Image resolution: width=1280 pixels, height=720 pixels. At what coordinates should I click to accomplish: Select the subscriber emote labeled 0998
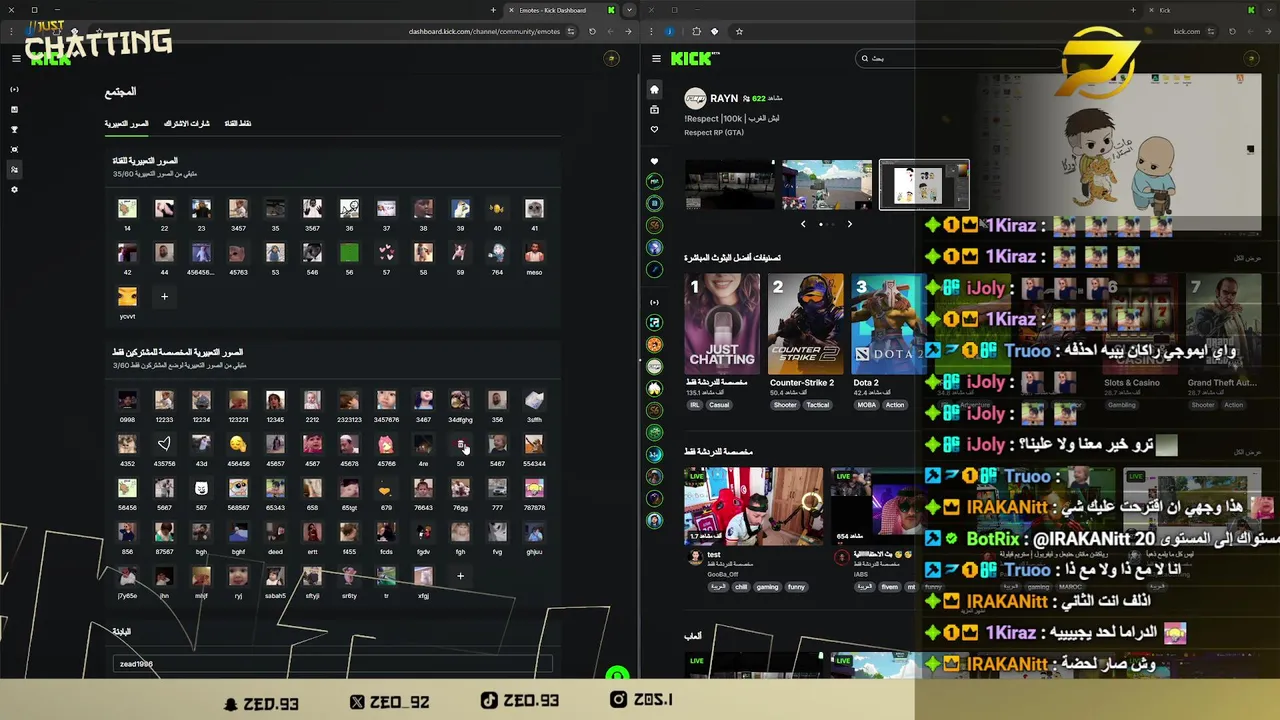127,400
